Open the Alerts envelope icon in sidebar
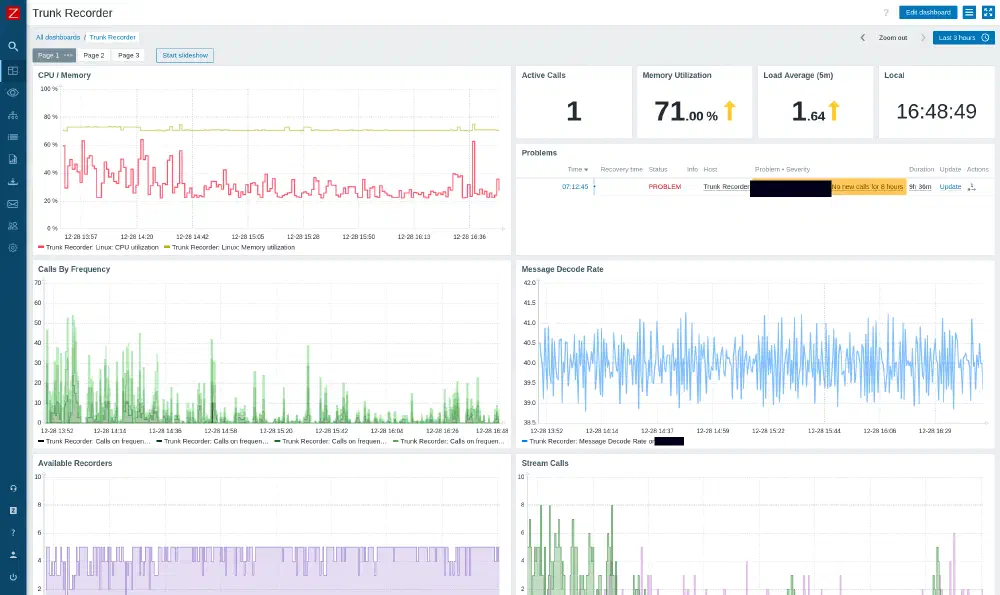This screenshot has height=595, width=1000. pos(13,204)
